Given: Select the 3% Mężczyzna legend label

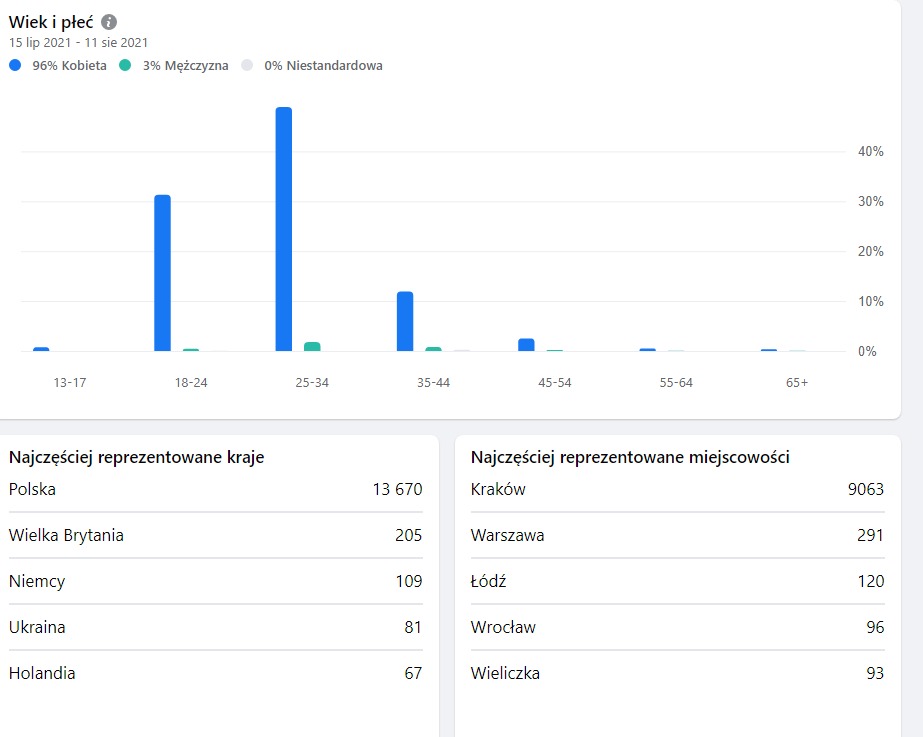Looking at the screenshot, I should 185,65.
